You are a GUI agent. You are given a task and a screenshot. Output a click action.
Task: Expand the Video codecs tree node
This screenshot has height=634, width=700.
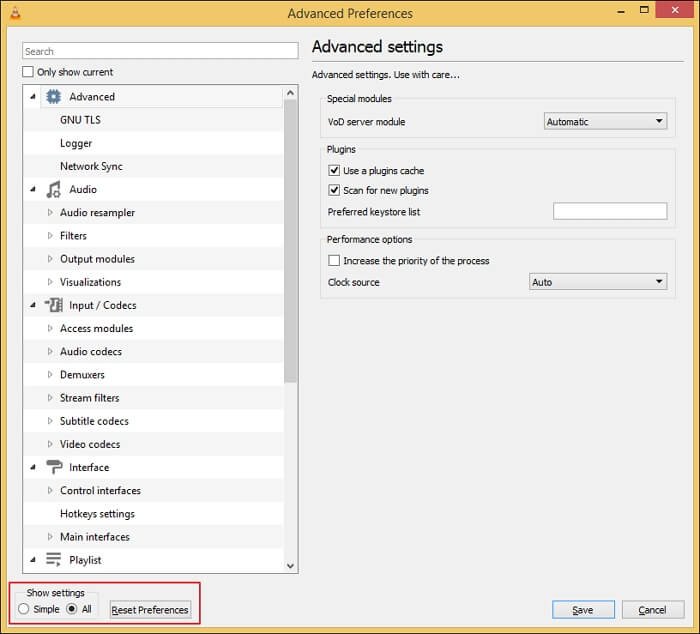point(51,444)
